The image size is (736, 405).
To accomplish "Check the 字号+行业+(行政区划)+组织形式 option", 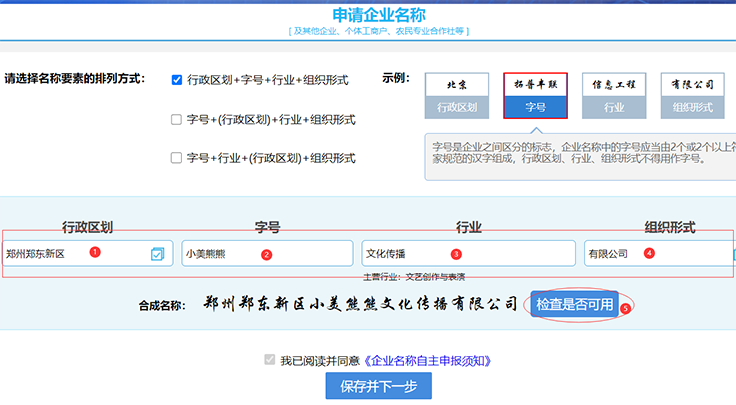I will (177, 157).
